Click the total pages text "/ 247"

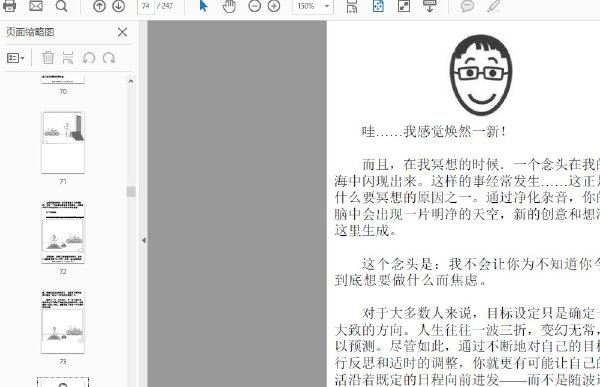pyautogui.click(x=165, y=6)
